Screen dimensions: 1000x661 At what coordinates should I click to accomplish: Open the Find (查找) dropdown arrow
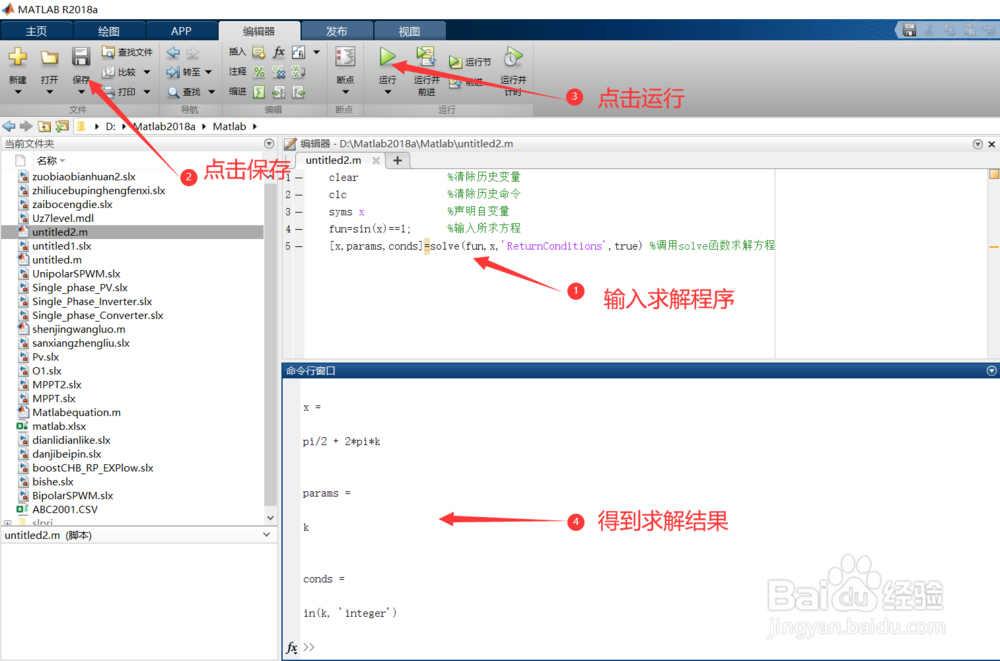(211, 92)
